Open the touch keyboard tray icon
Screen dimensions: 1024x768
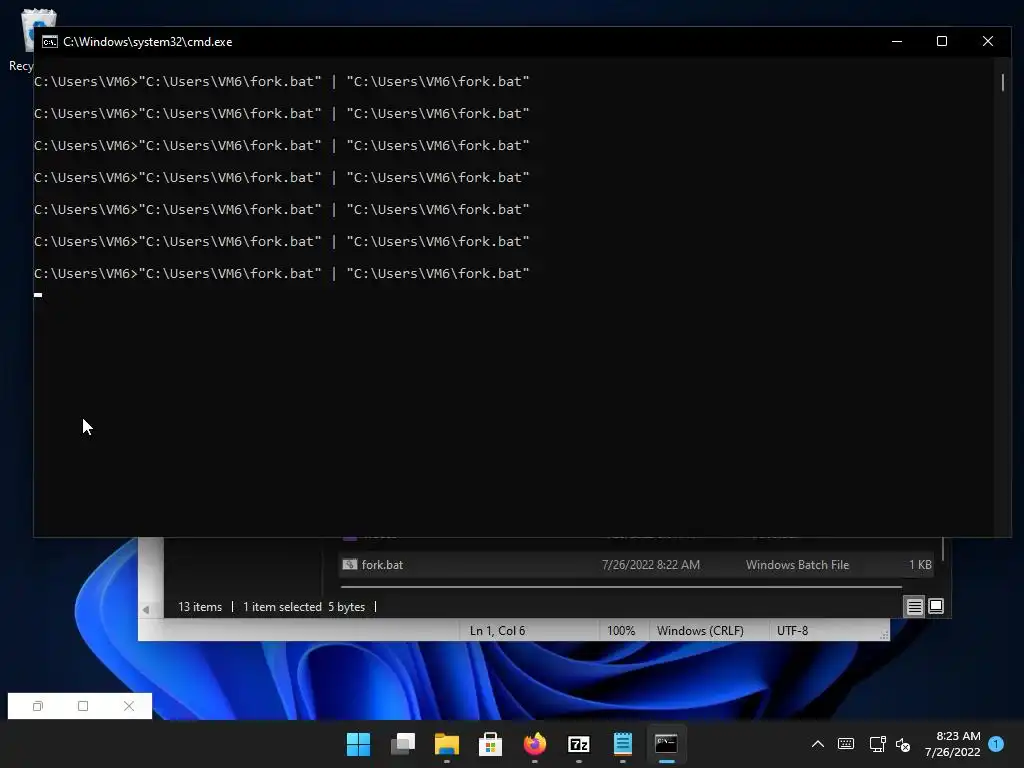click(846, 744)
